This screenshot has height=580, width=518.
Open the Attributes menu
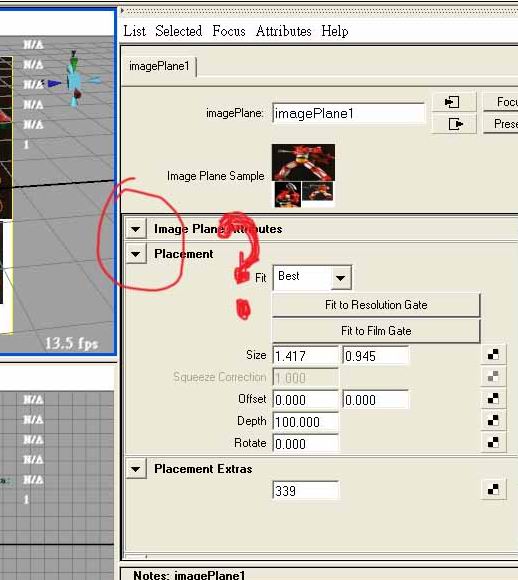[x=283, y=31]
